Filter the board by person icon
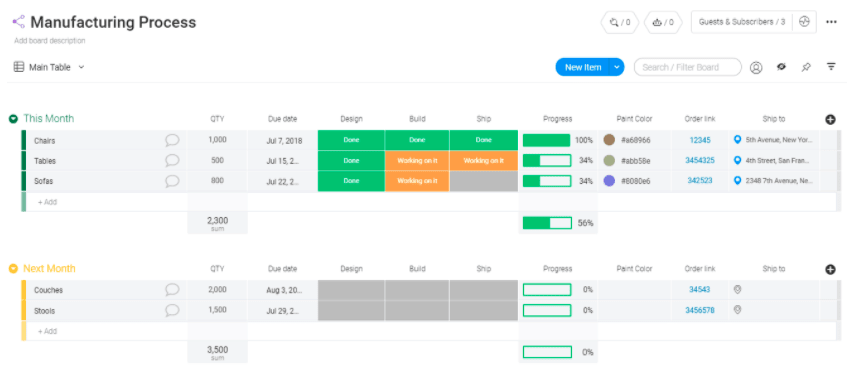 (x=756, y=67)
